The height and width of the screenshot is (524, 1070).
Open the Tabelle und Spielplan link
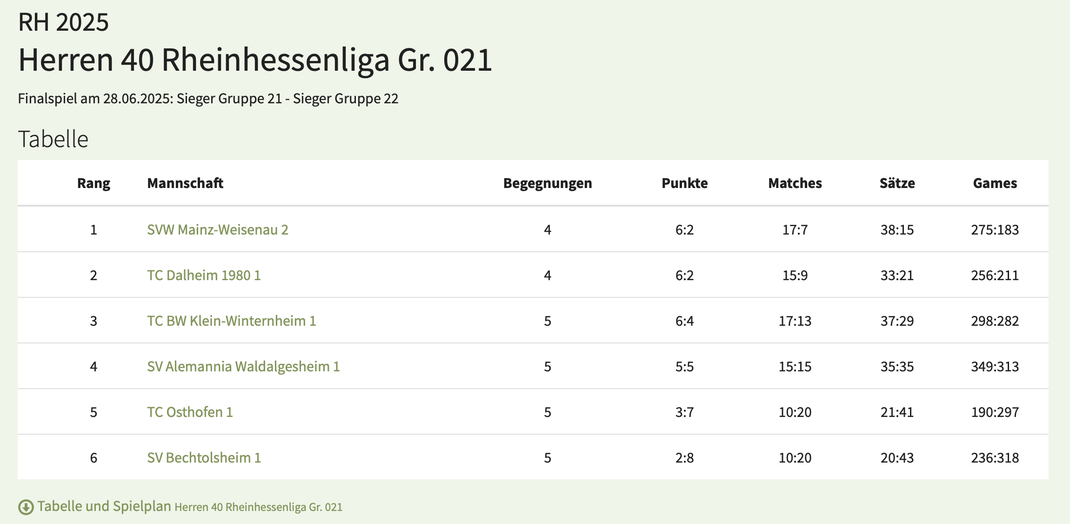(x=180, y=507)
